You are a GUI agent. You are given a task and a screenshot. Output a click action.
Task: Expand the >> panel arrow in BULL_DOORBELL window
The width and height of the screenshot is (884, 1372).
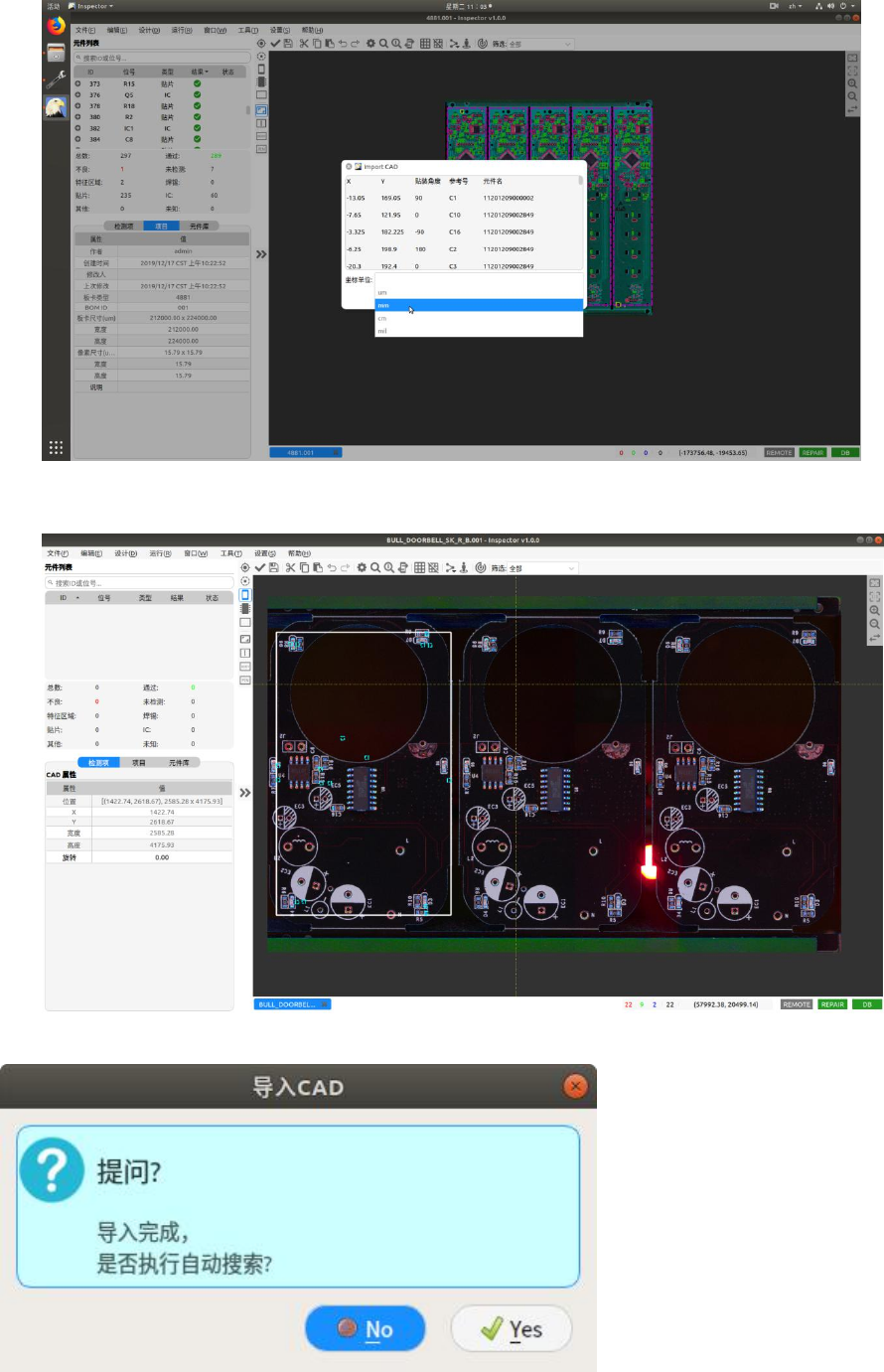click(x=244, y=793)
